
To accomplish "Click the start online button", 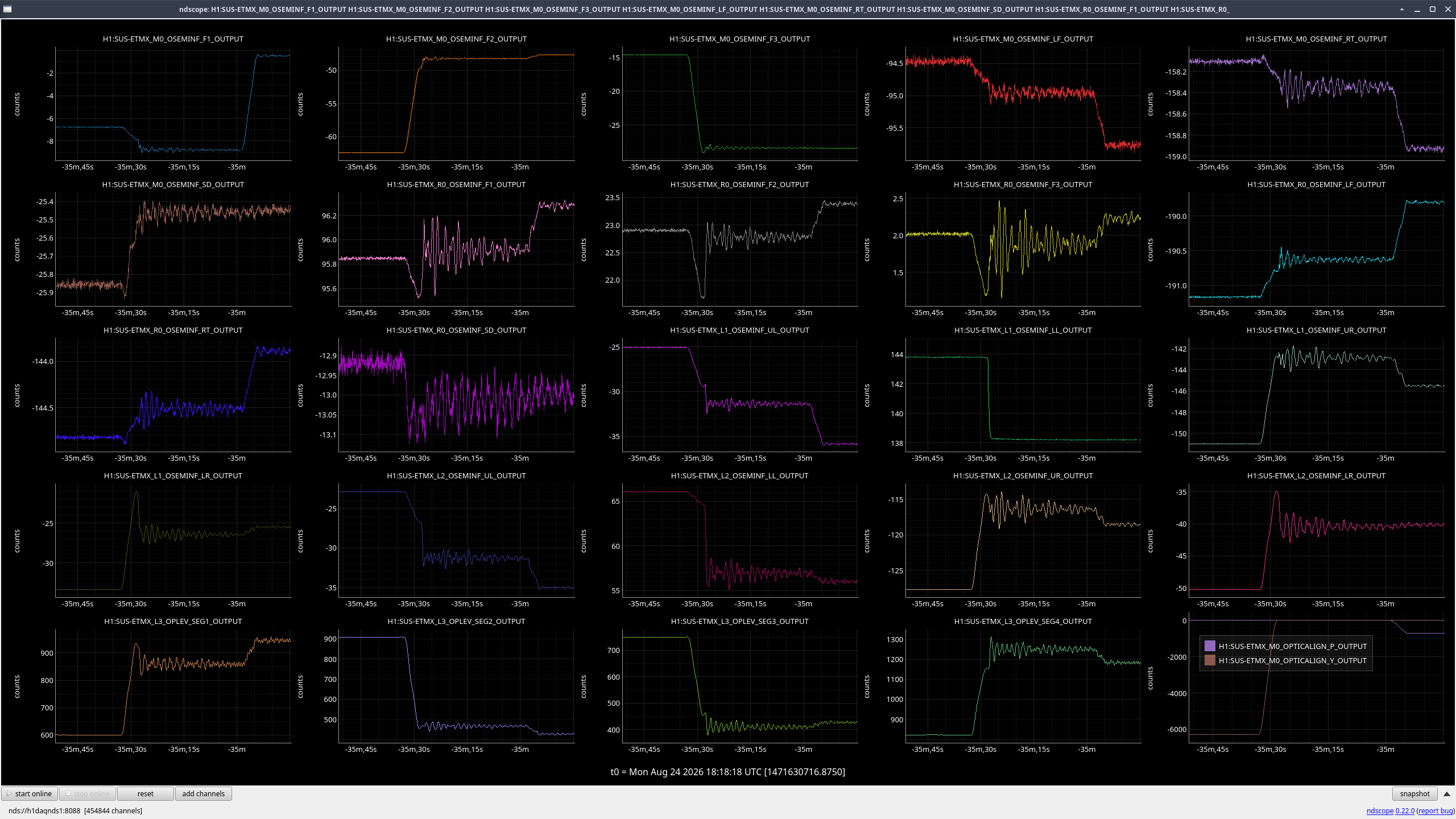I will pos(30,793).
